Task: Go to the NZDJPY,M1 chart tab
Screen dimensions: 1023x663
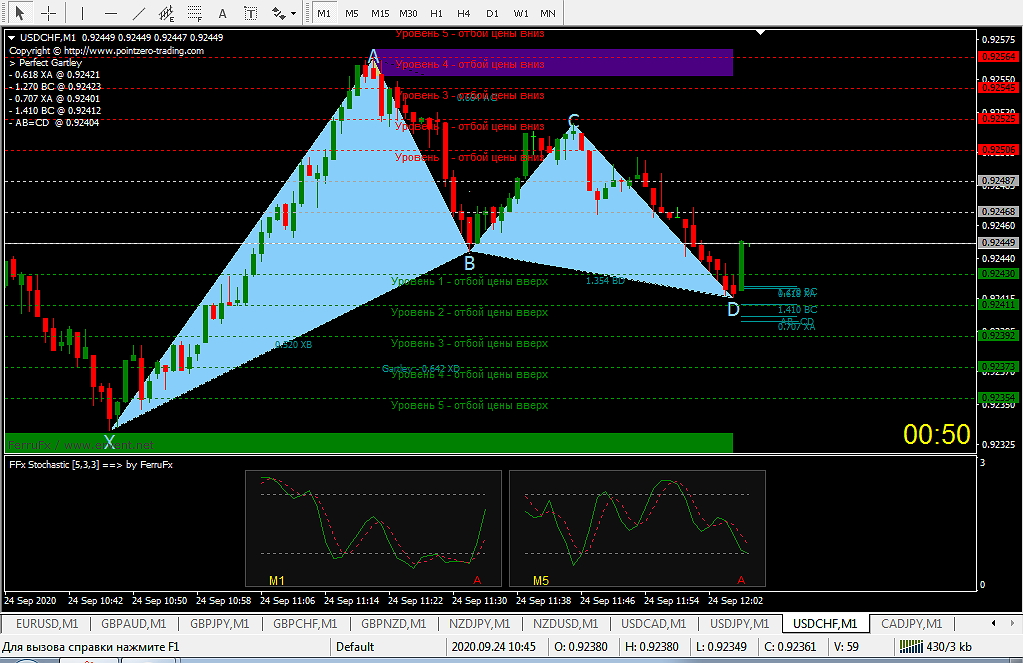Action: pos(480,624)
